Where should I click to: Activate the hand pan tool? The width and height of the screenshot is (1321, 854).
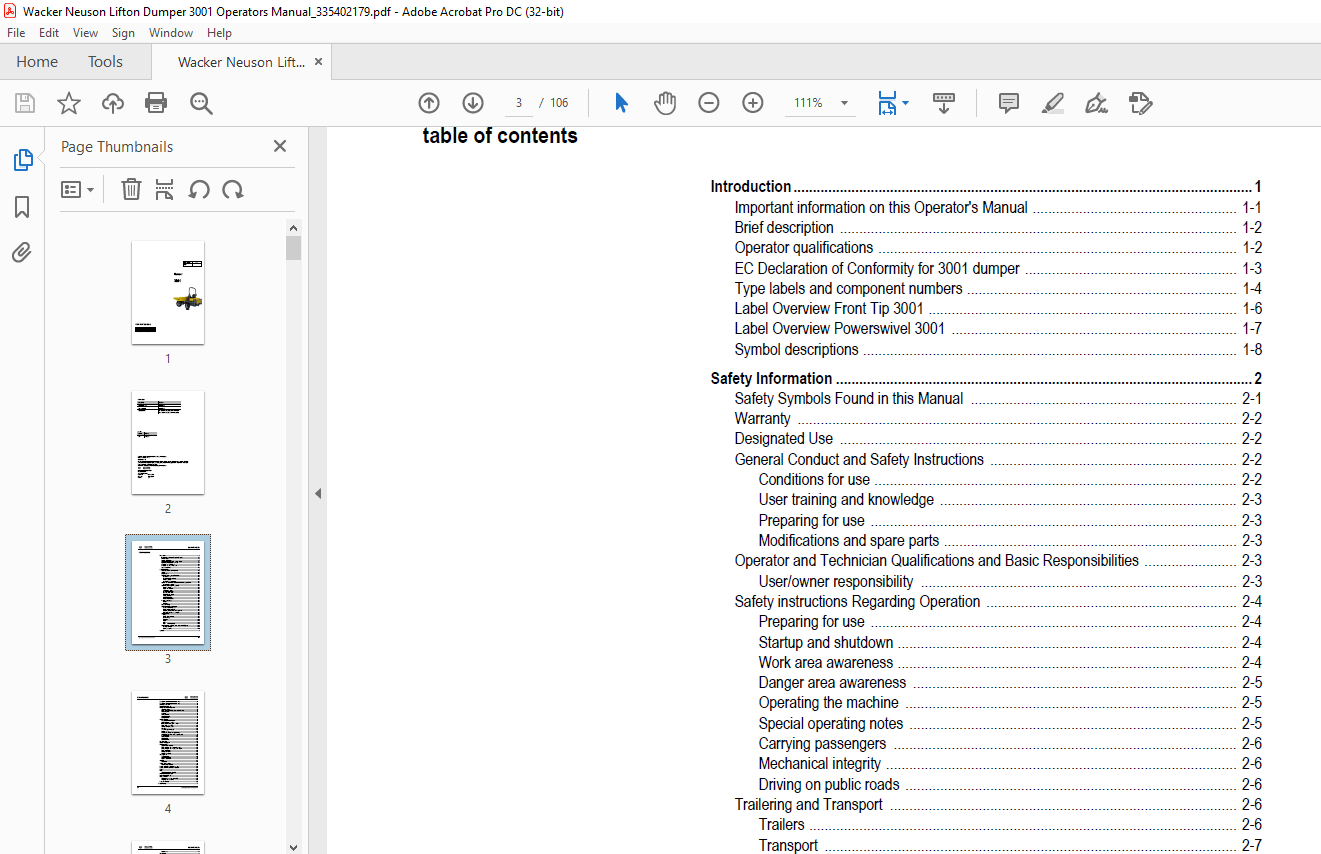(x=665, y=103)
